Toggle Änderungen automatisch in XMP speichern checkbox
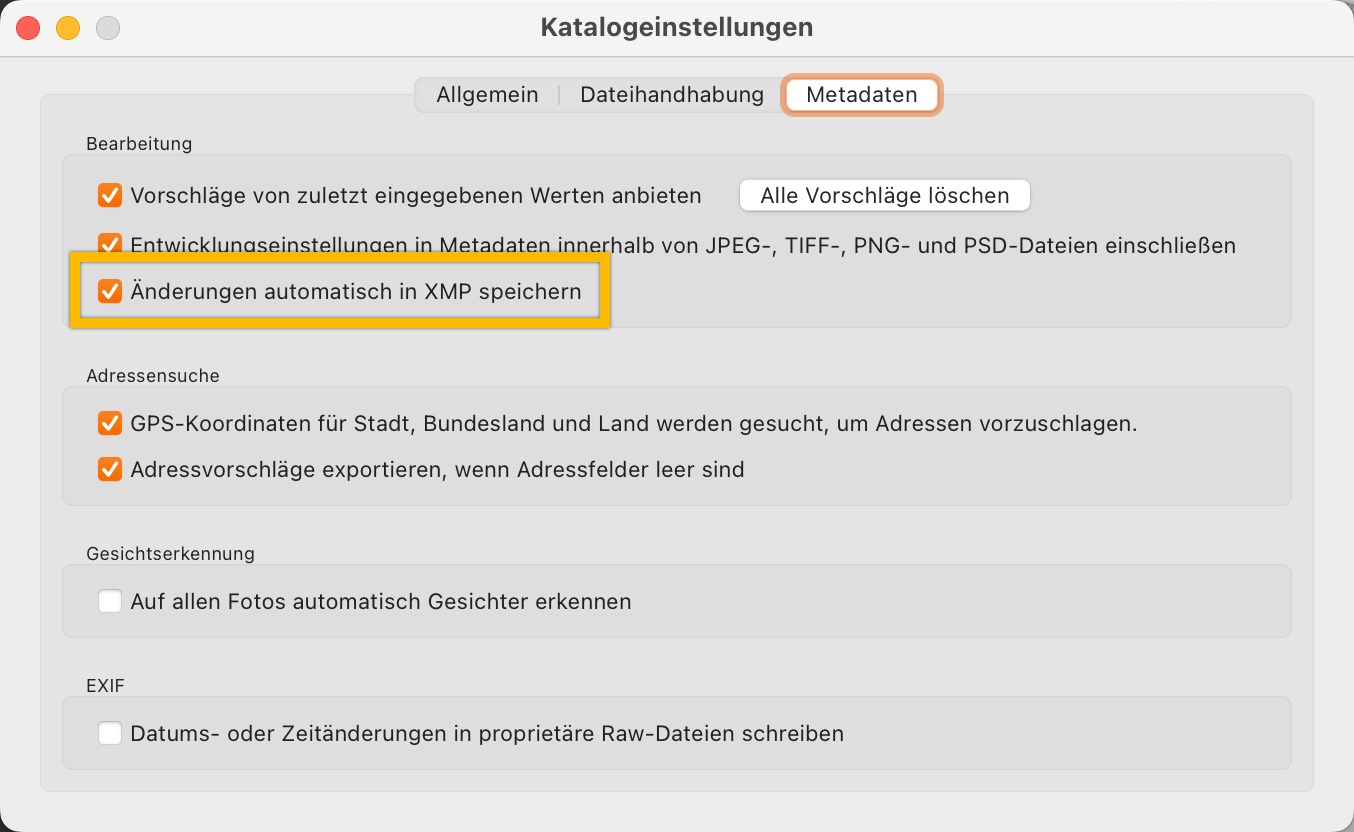Screen dimensions: 1354x832 pos(110,292)
